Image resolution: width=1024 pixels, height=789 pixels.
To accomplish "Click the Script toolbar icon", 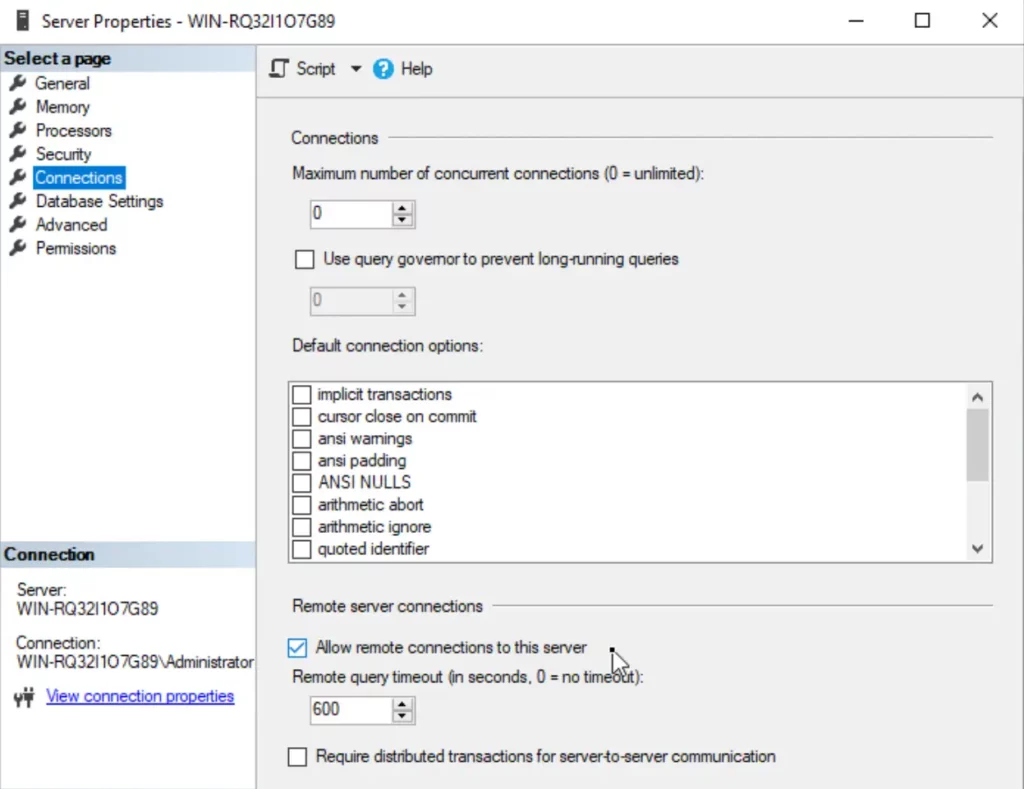I will 279,69.
